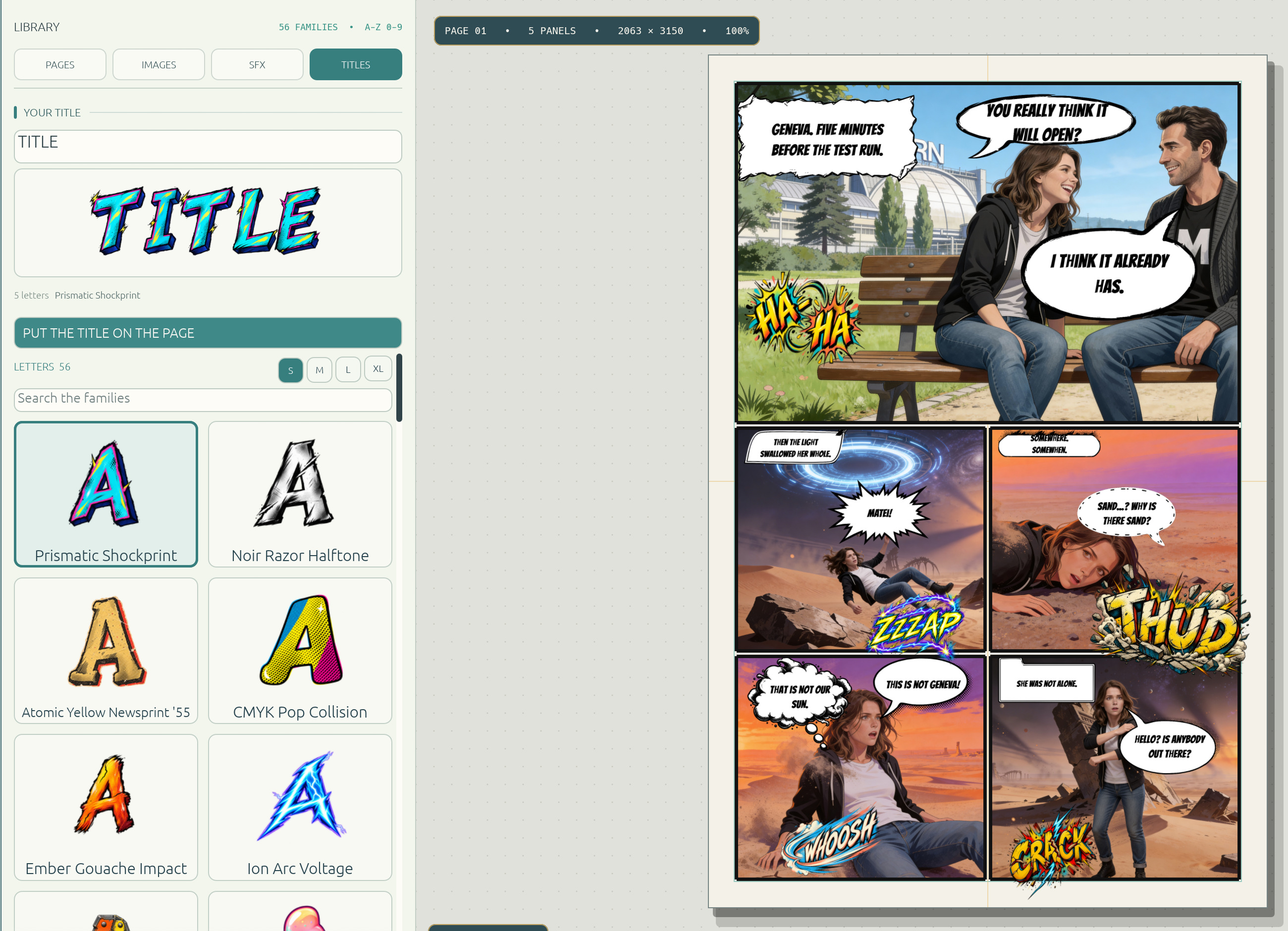
Task: Select the THUD sound effect sticker
Action: point(1171,623)
